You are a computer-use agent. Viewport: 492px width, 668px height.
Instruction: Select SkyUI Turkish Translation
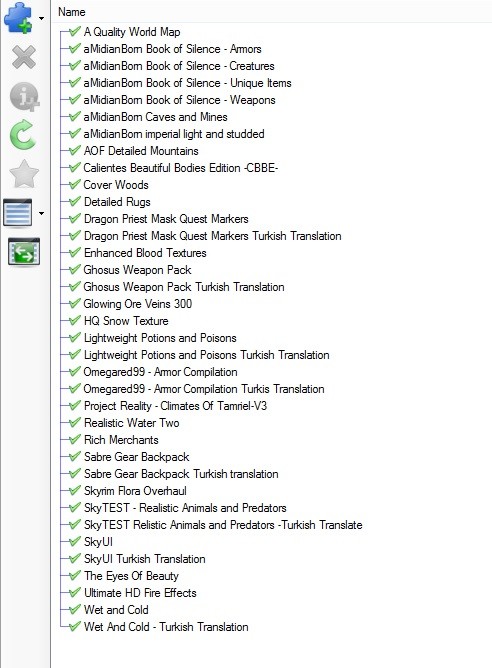click(145, 559)
